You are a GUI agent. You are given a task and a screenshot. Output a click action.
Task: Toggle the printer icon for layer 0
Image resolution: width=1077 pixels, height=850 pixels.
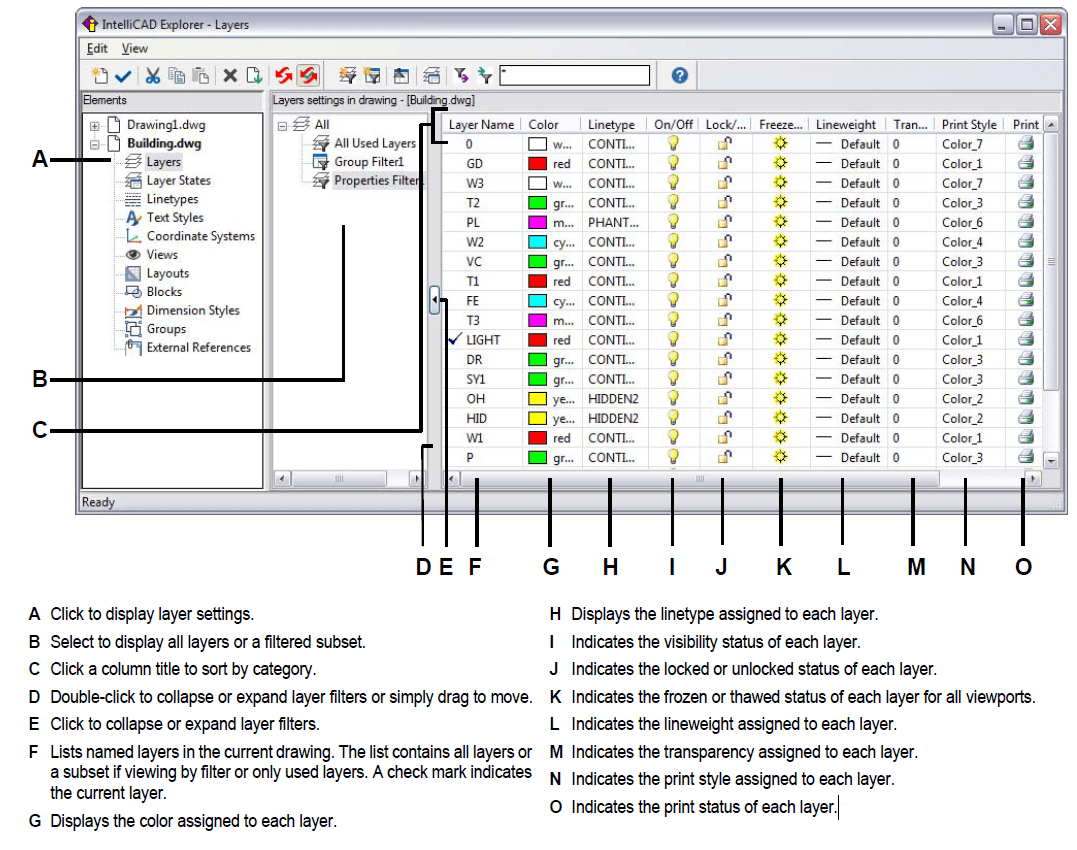tap(1026, 143)
